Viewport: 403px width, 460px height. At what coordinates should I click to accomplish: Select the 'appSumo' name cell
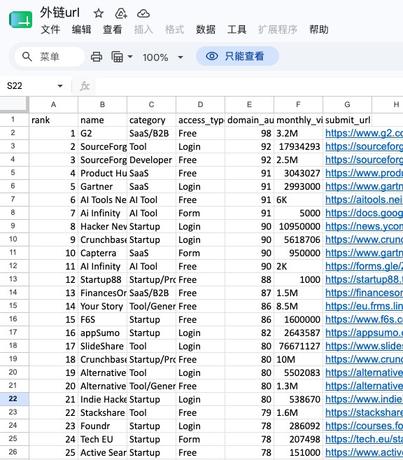pos(102,333)
